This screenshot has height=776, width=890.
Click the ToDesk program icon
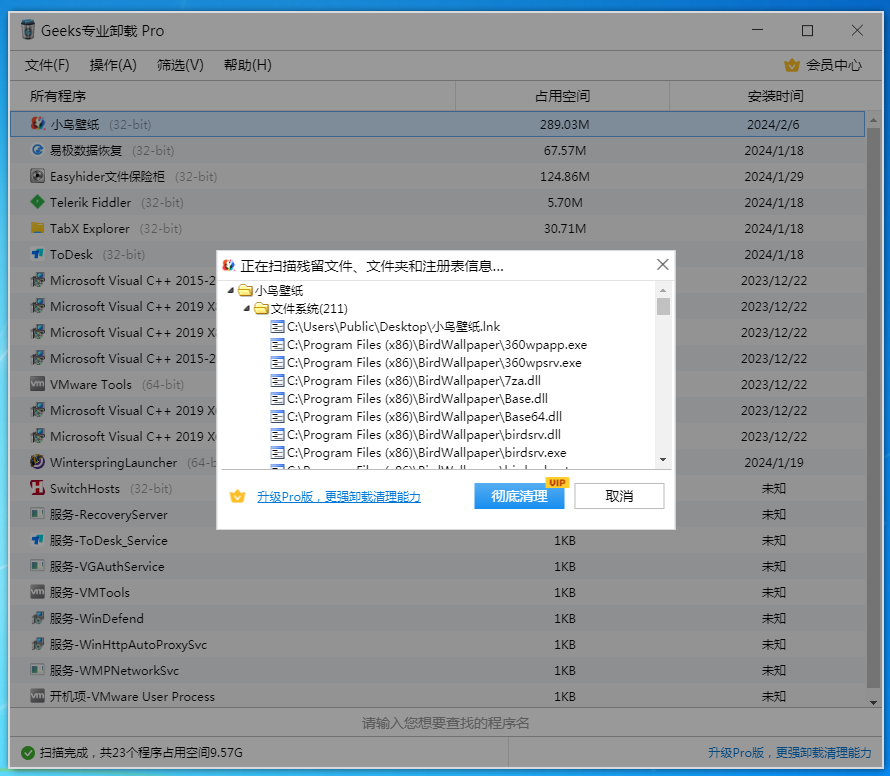37,254
